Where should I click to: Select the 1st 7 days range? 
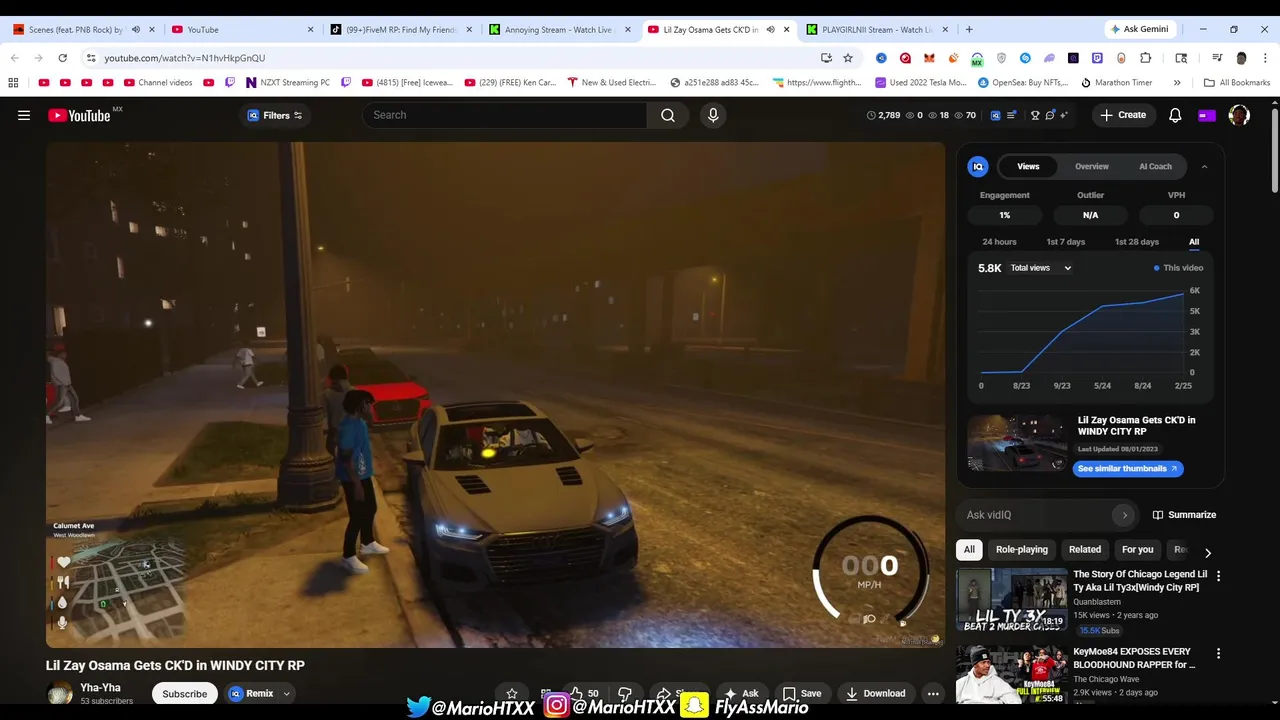pos(1065,242)
